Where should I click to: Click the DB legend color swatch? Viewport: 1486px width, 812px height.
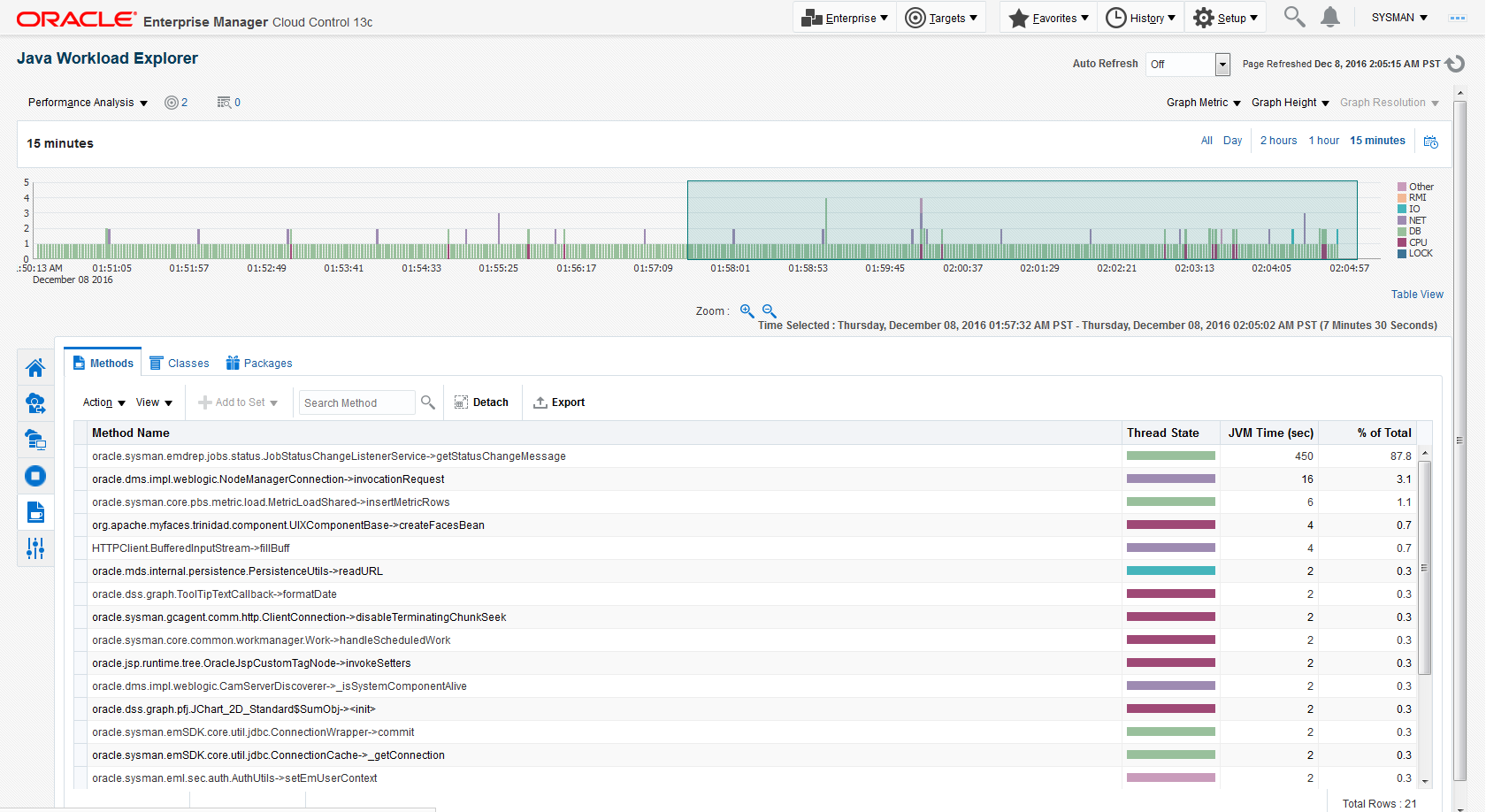click(x=1402, y=231)
